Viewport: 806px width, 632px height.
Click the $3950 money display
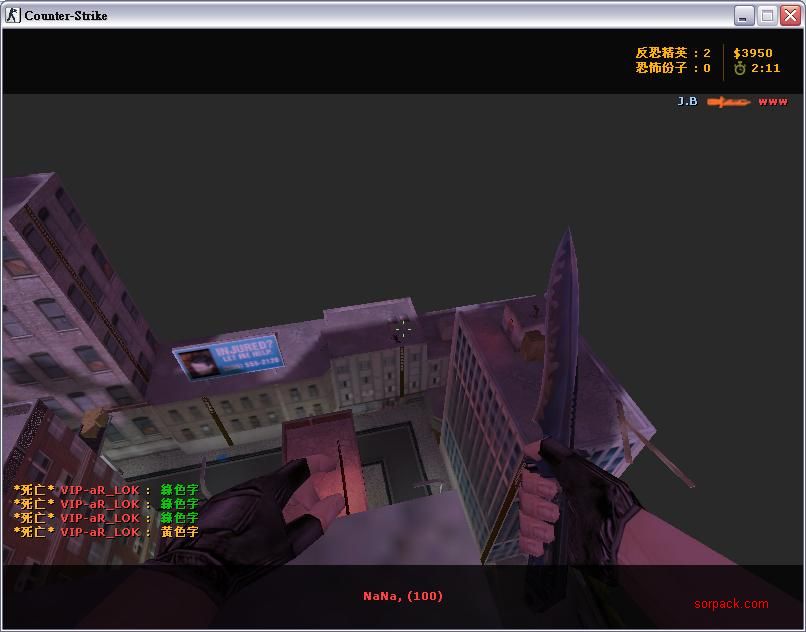click(752, 53)
